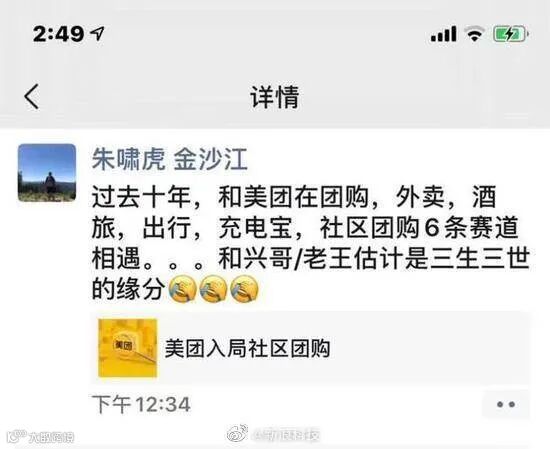Tap the post text about 美团
Viewport: 550px width, 449px height.
pyautogui.click(x=310, y=243)
